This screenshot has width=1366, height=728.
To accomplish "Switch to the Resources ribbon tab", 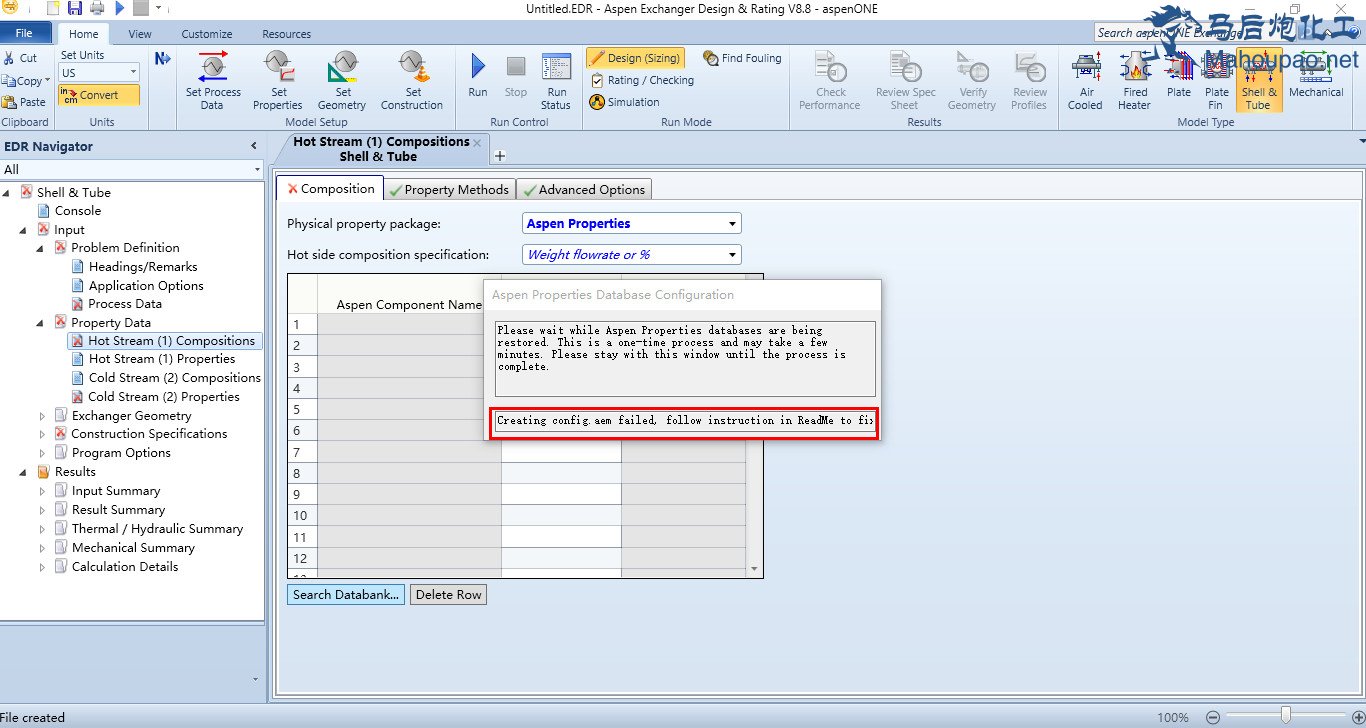I will (x=287, y=34).
